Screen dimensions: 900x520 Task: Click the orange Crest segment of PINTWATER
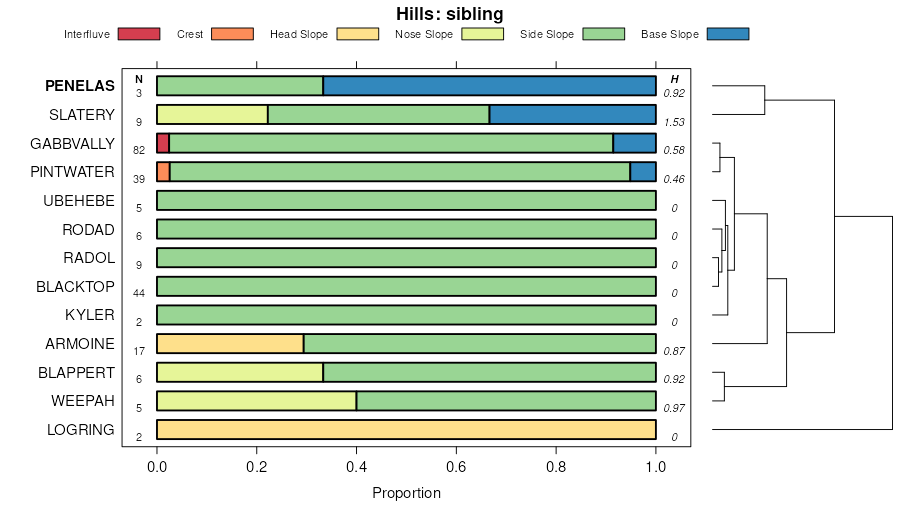click(x=163, y=172)
